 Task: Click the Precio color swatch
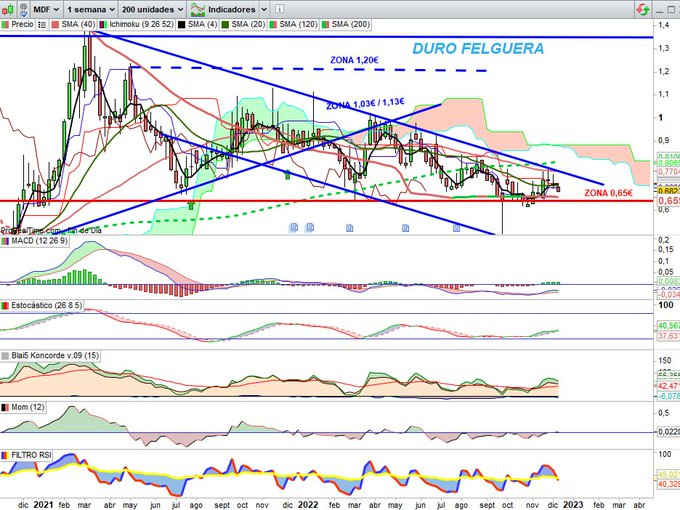point(5,25)
